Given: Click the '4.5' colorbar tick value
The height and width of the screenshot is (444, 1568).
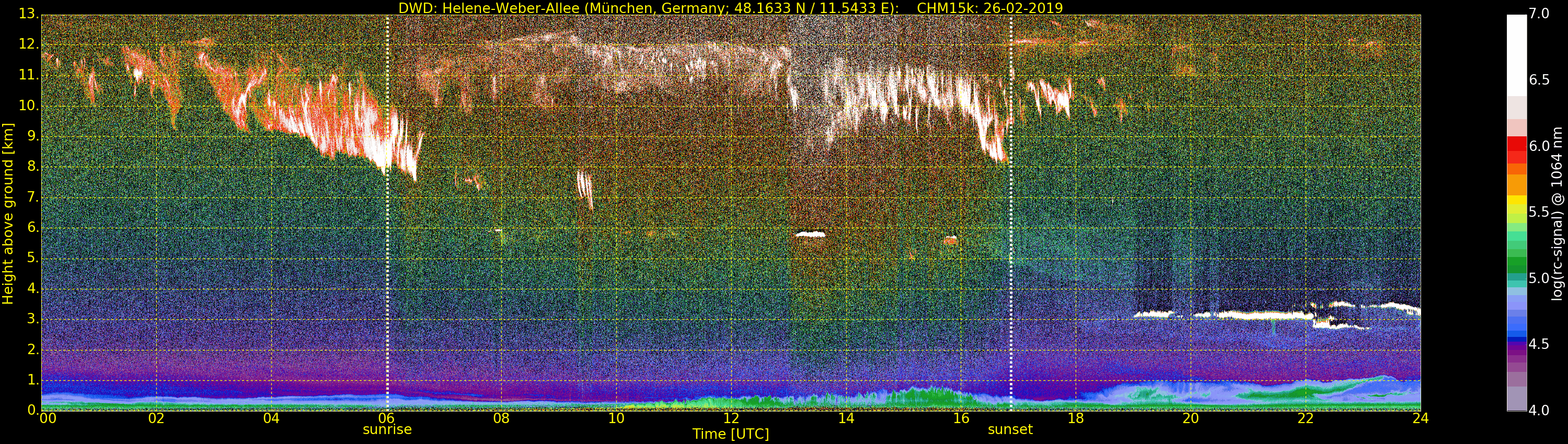Looking at the screenshot, I should point(1539,344).
